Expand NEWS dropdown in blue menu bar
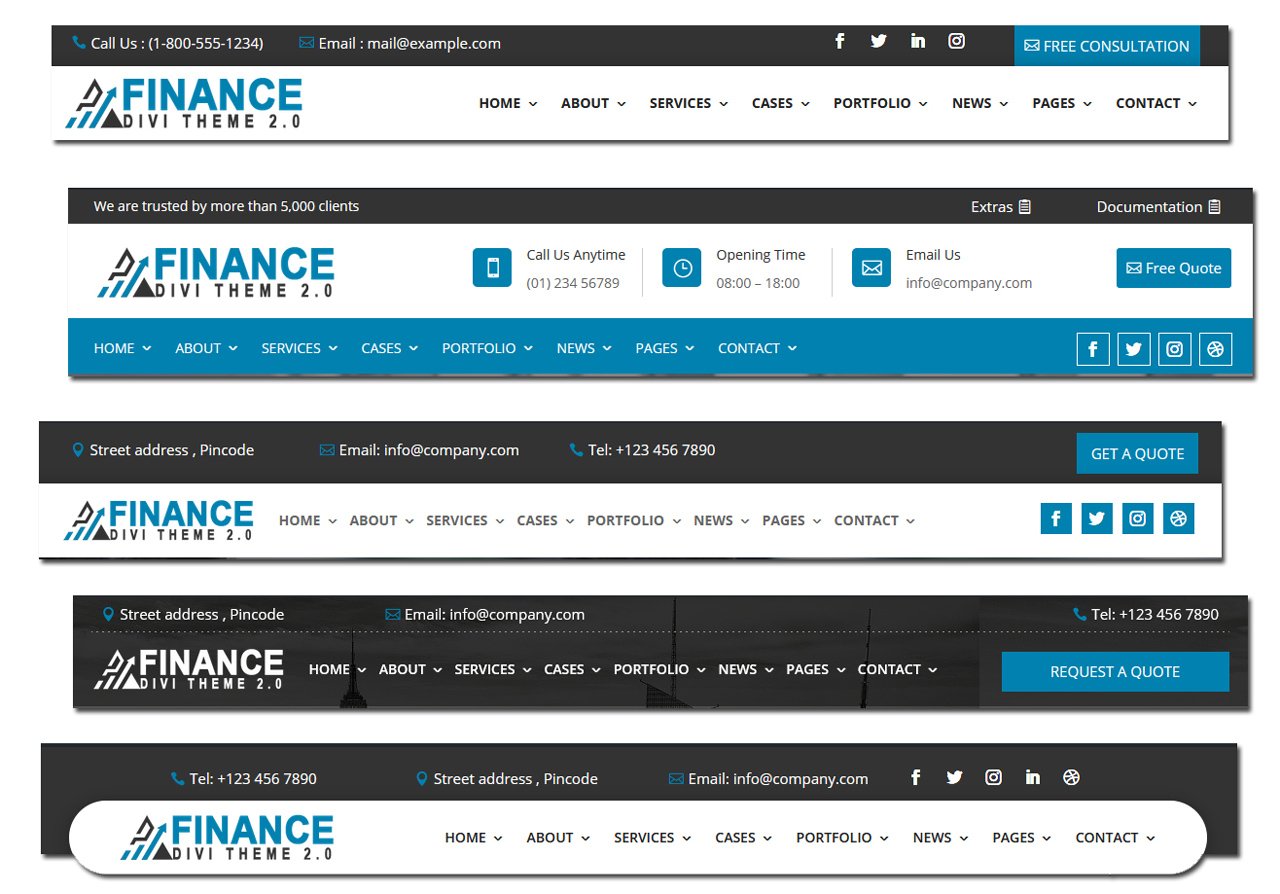This screenshot has width=1280, height=894. tap(607, 349)
